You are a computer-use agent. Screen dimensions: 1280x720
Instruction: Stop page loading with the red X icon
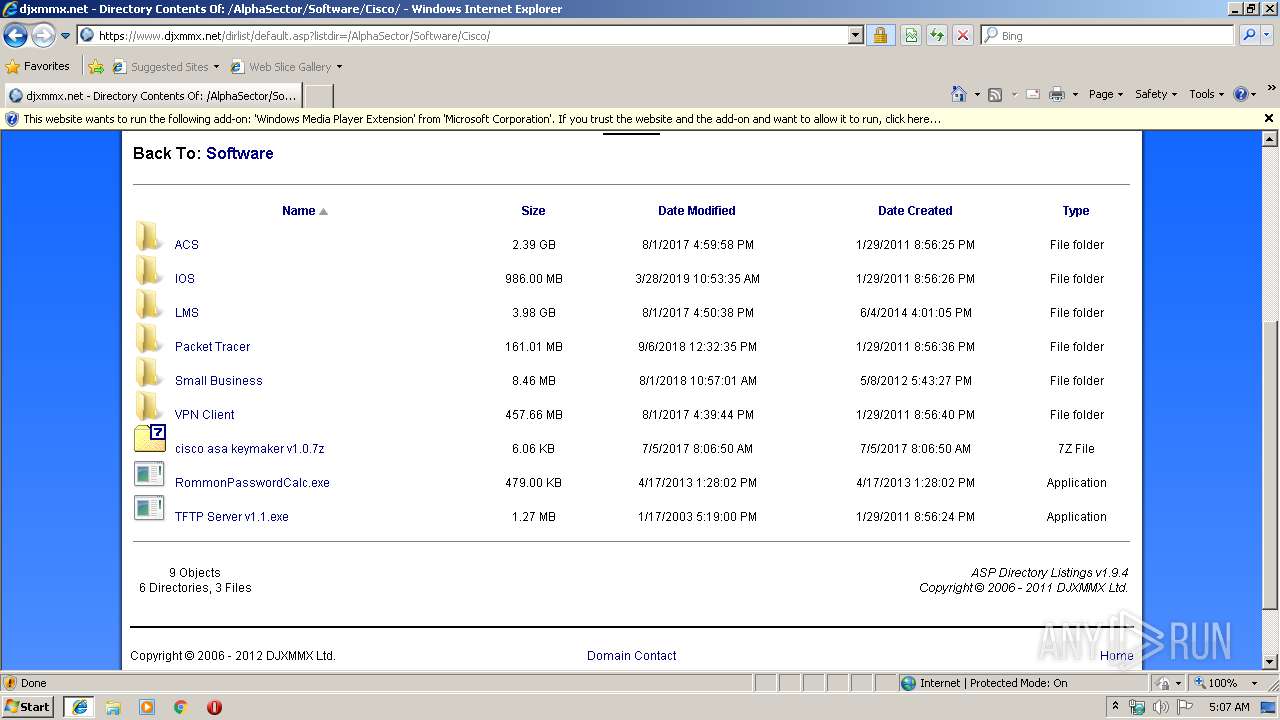tap(963, 36)
